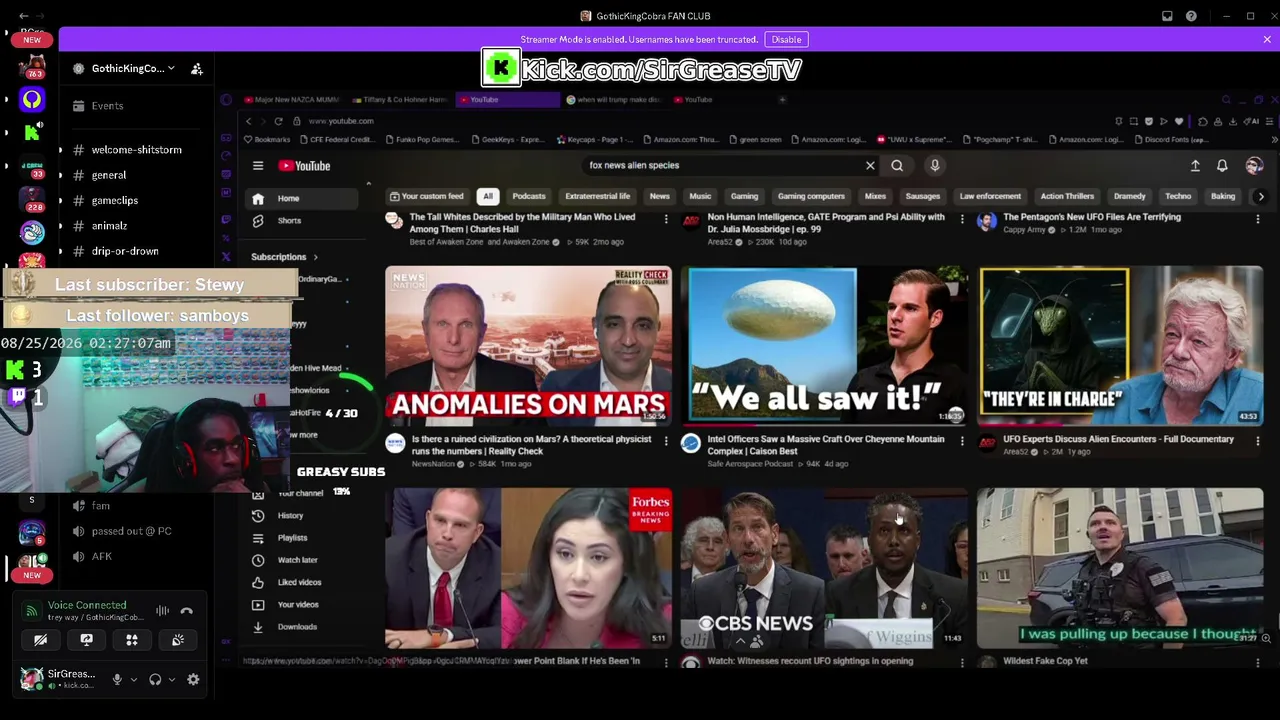Play the THEY'RE IN CHARGE video thumbnail

click(1120, 346)
